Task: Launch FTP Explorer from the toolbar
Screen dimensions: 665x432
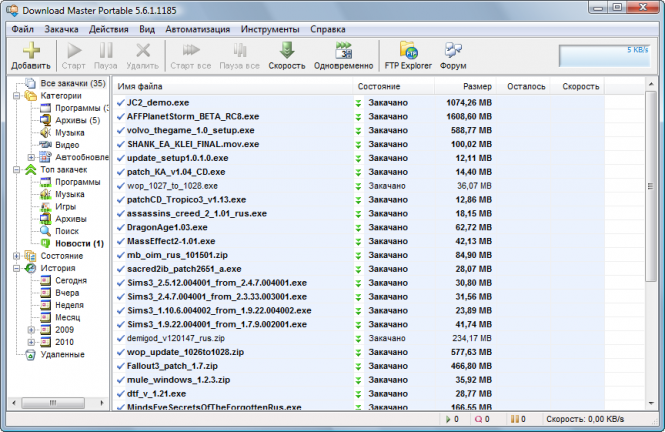Action: (x=408, y=50)
